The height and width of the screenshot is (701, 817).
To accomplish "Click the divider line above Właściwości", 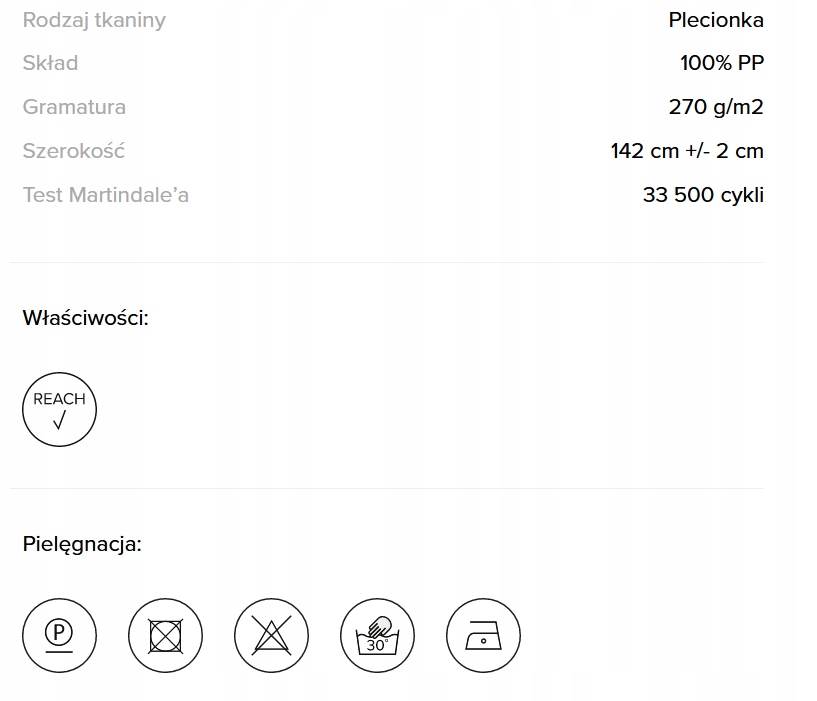I will [386, 262].
